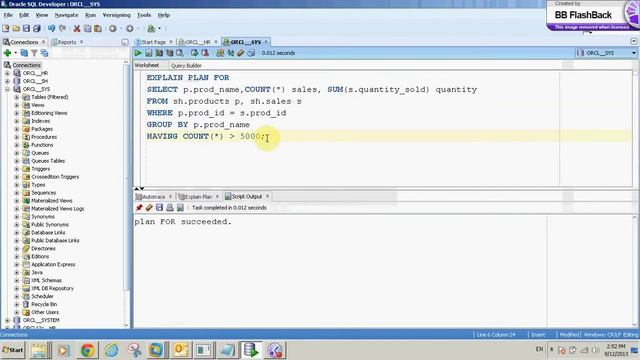Click the eraser icon in Script Output toolbar
The image size is (640, 360).
149,208
